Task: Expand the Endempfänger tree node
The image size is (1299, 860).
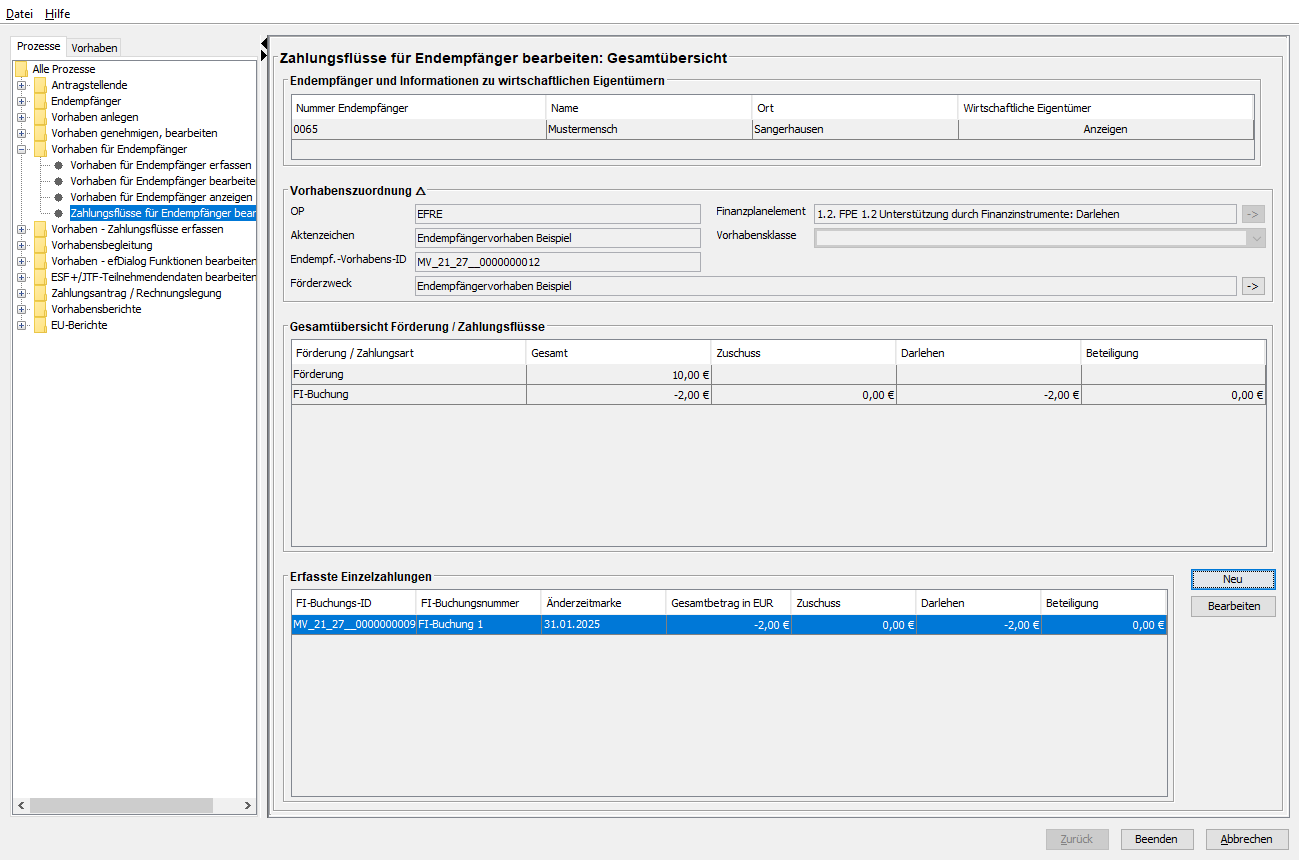Action: pyautogui.click(x=21, y=101)
